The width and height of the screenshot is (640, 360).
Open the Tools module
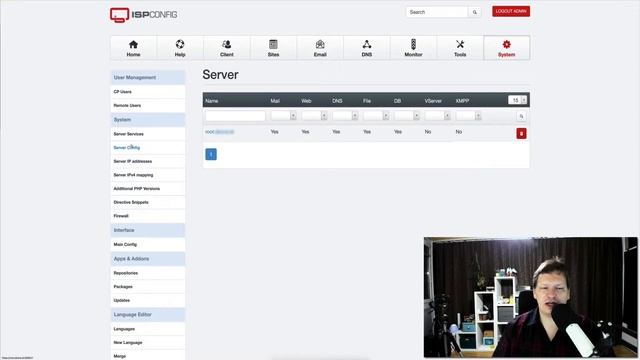pyautogui.click(x=460, y=48)
